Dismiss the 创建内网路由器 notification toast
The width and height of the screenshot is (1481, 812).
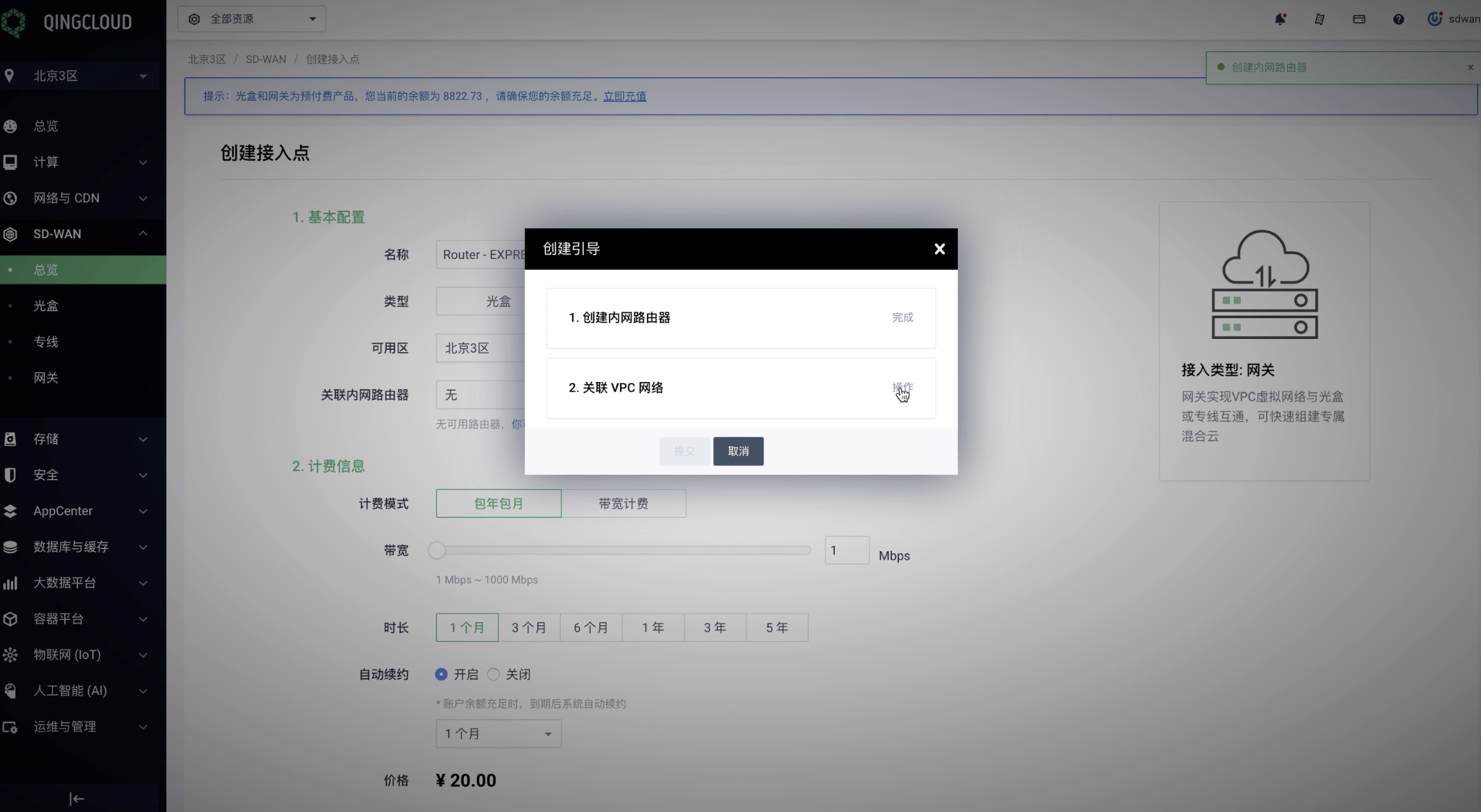[x=1471, y=67]
